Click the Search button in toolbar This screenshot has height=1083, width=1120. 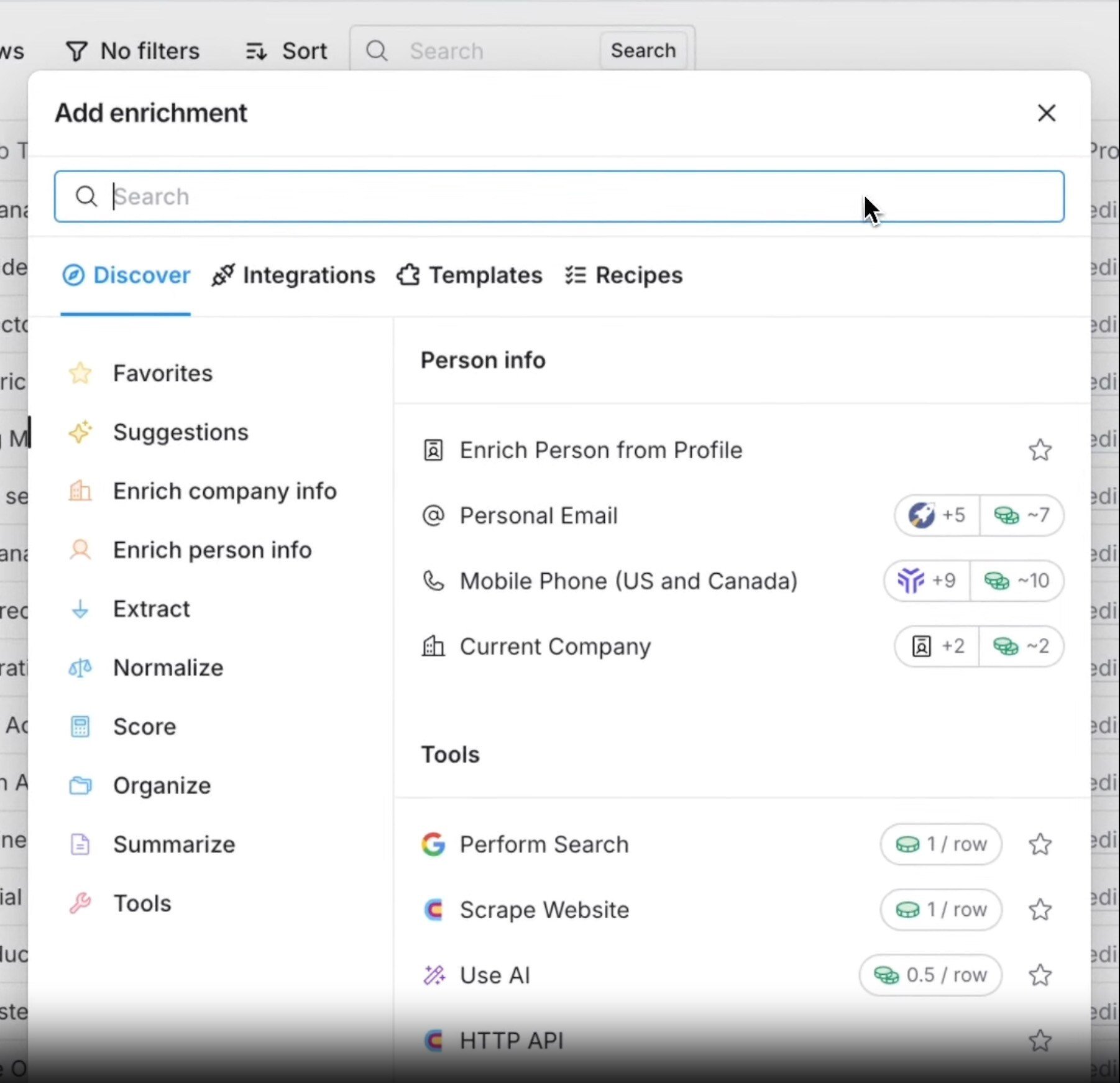[643, 50]
